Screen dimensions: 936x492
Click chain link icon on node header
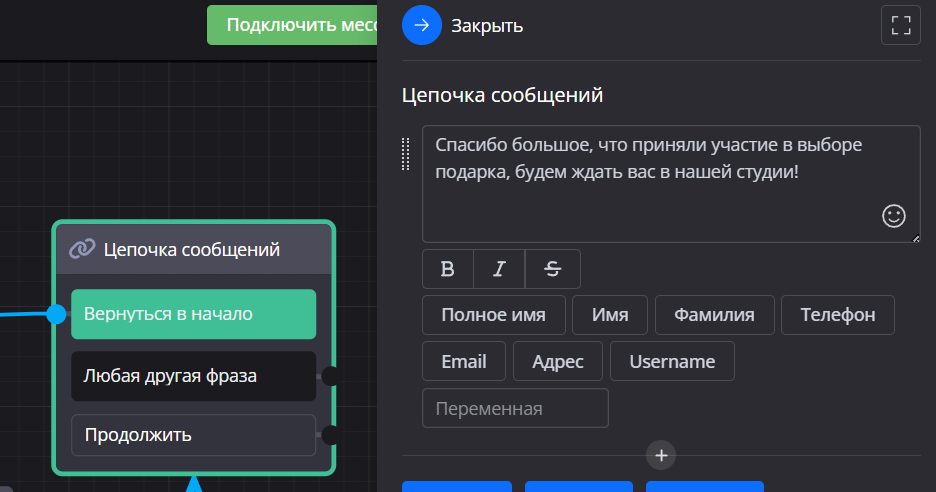[82, 249]
